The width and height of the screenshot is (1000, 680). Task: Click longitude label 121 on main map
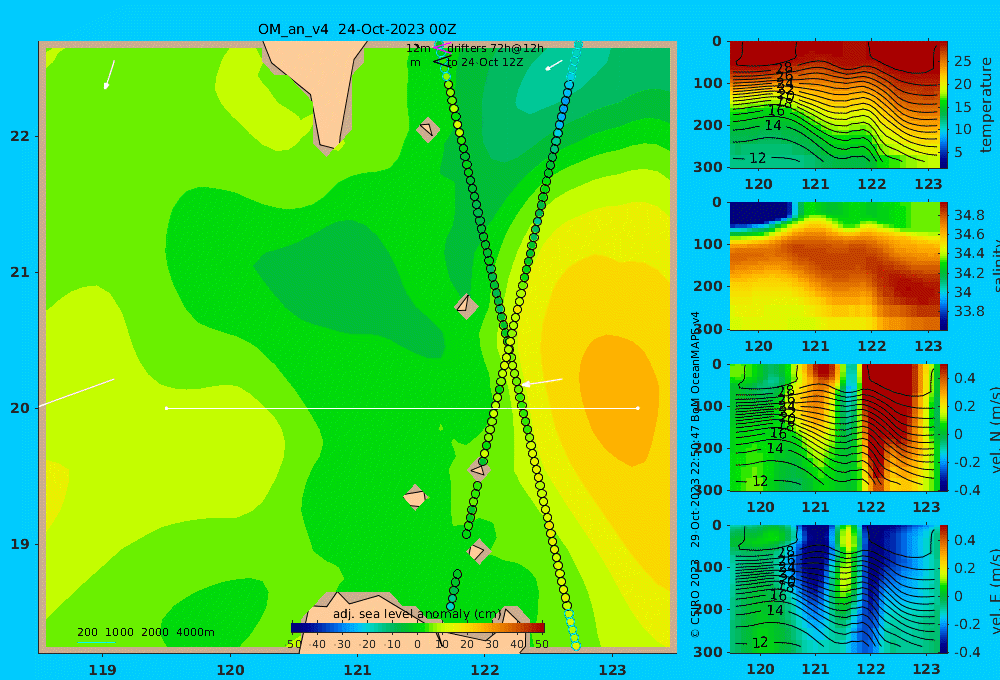[358, 670]
